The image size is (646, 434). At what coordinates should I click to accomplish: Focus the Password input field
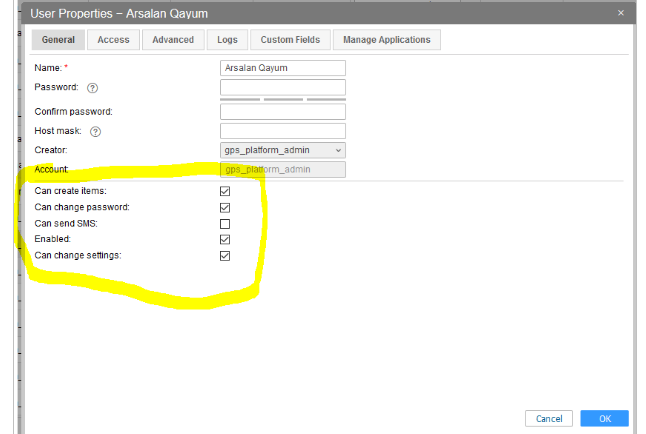point(282,88)
